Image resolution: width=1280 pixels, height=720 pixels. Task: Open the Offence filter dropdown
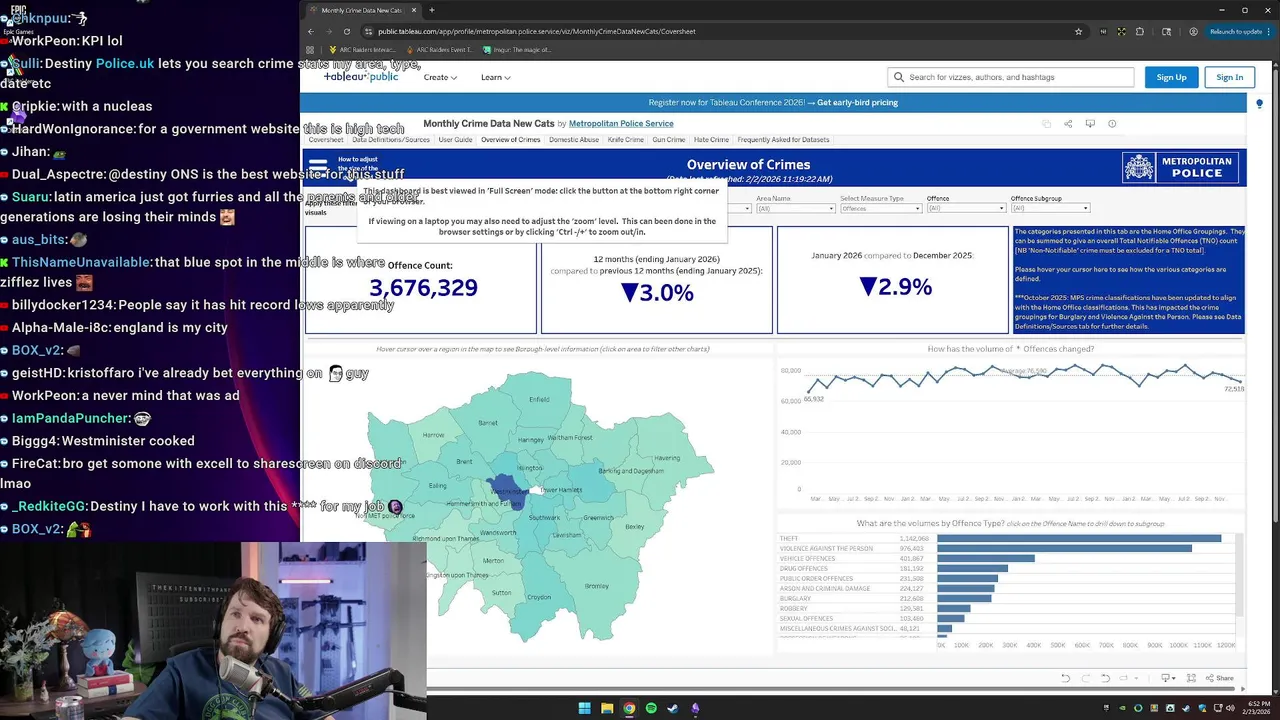tap(966, 208)
